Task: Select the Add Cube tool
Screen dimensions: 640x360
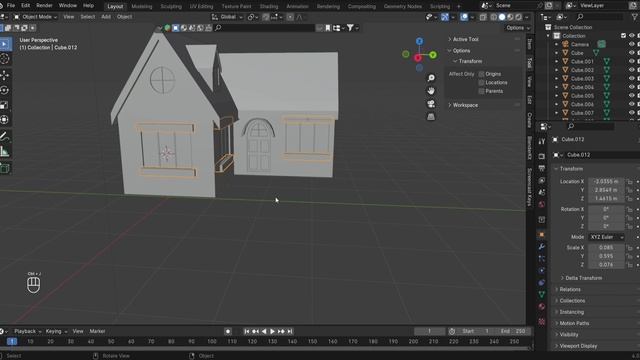Action: (x=4, y=168)
